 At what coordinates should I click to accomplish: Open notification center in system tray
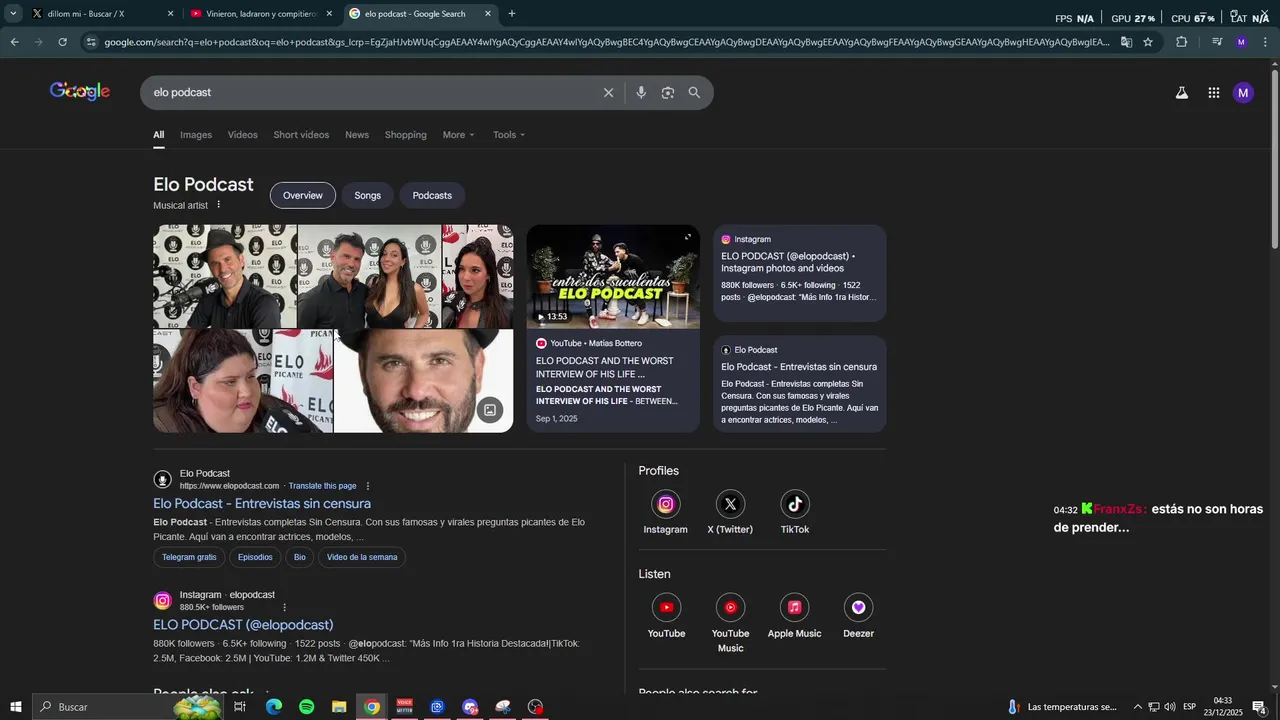point(1259,707)
